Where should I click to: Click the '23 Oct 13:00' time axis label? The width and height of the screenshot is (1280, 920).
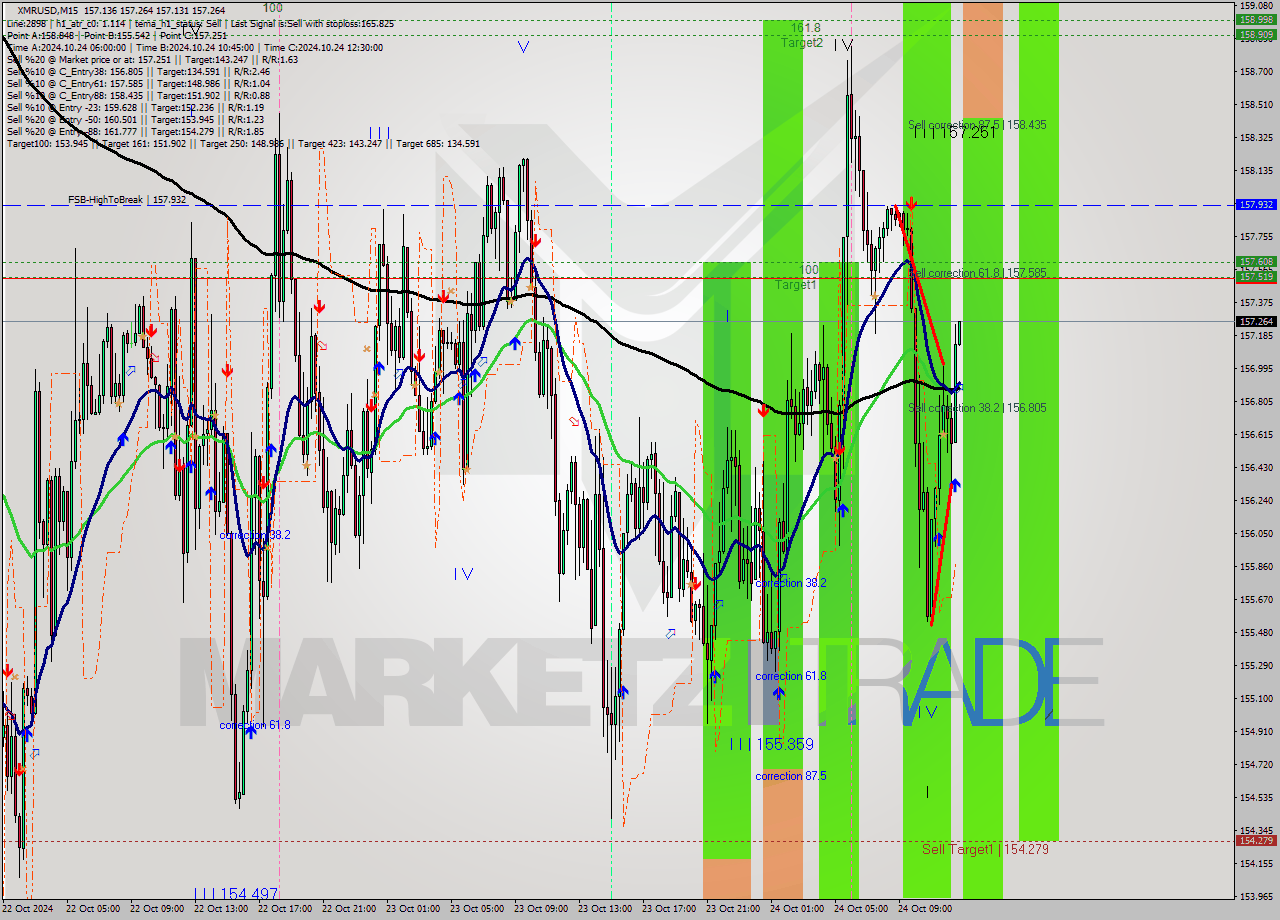tap(604, 909)
